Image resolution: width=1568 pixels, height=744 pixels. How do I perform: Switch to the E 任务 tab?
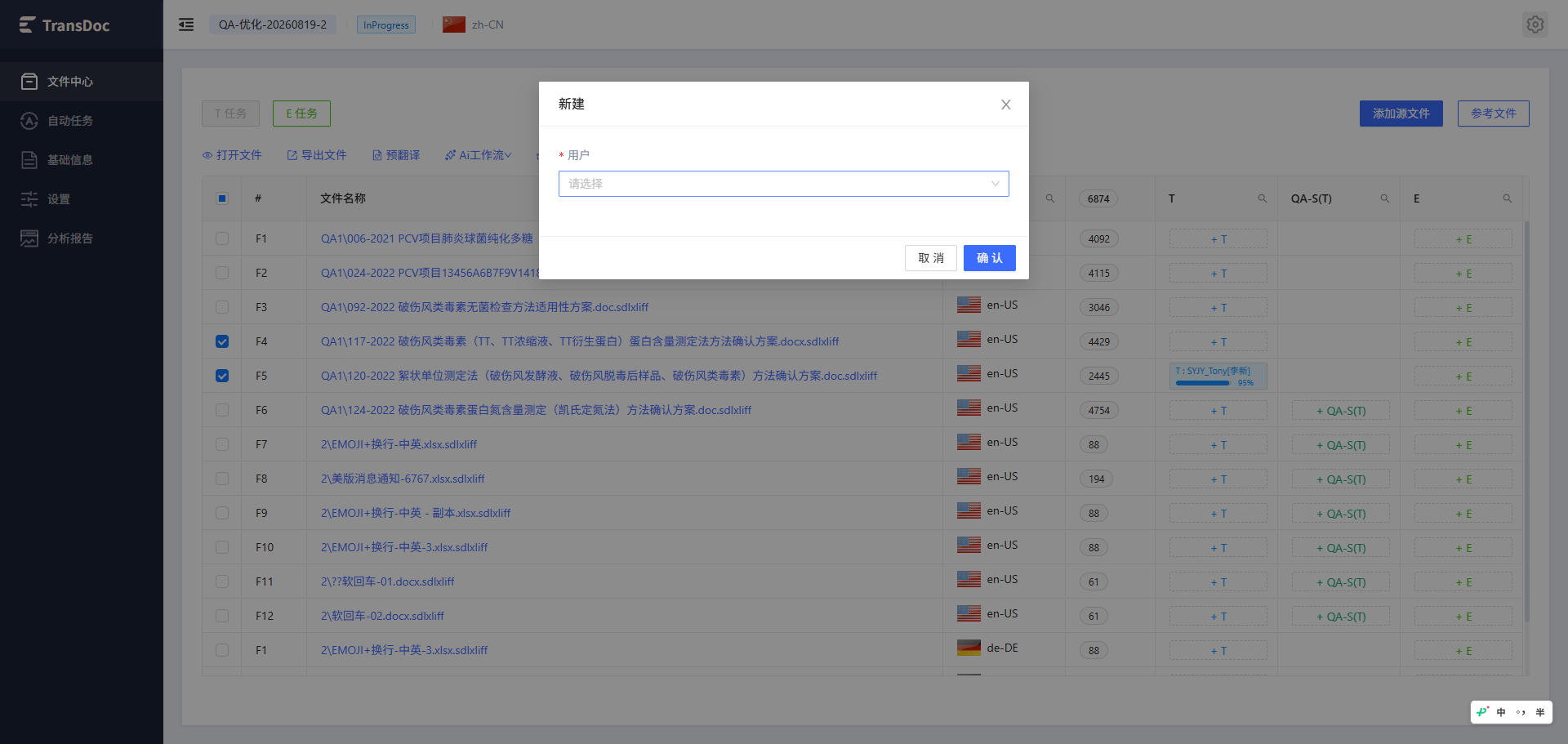(301, 114)
